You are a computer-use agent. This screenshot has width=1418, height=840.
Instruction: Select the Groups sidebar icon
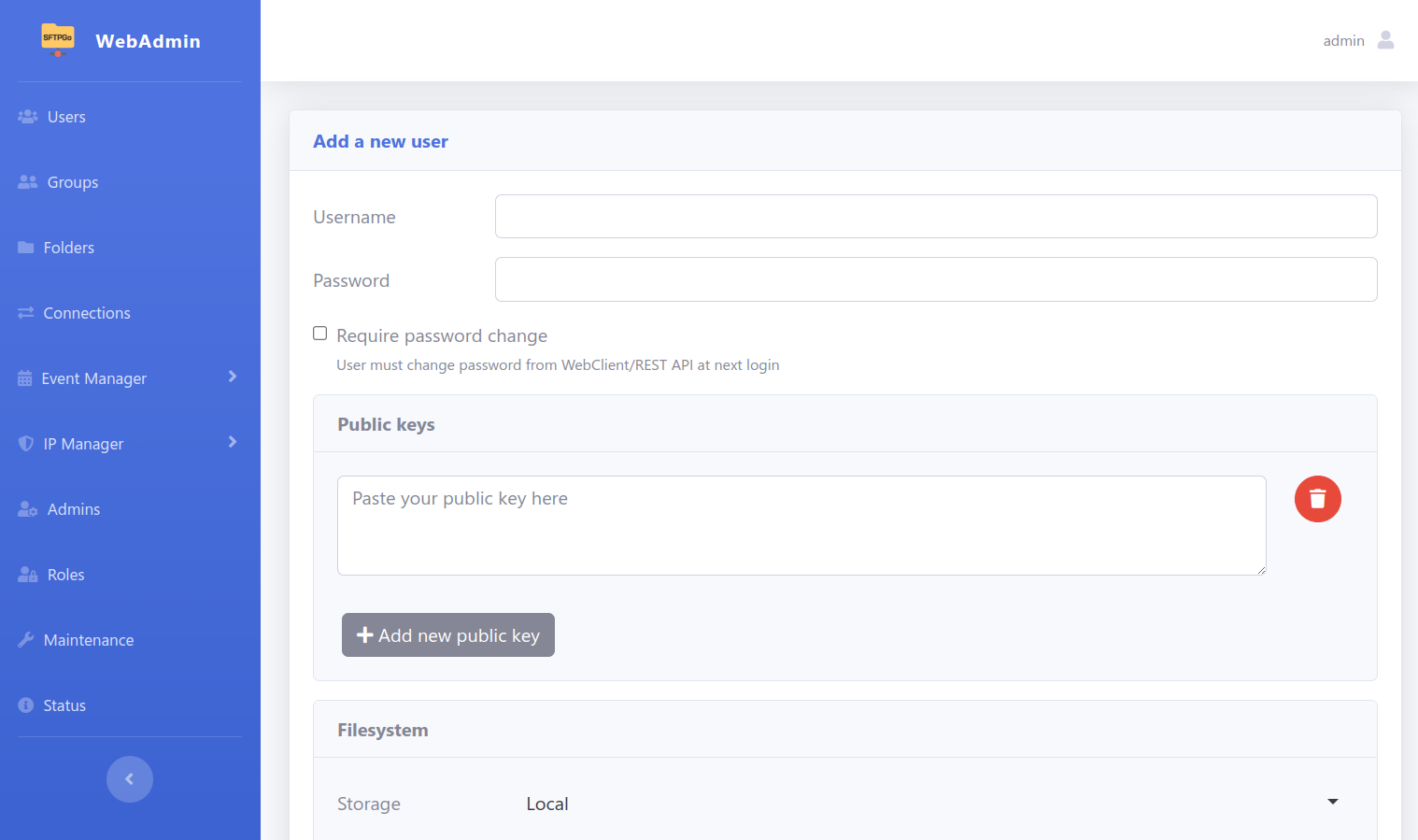tap(25, 181)
